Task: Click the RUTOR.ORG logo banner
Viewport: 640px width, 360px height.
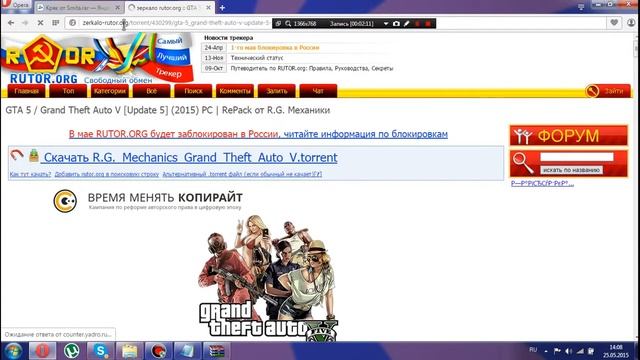Action: (97, 58)
